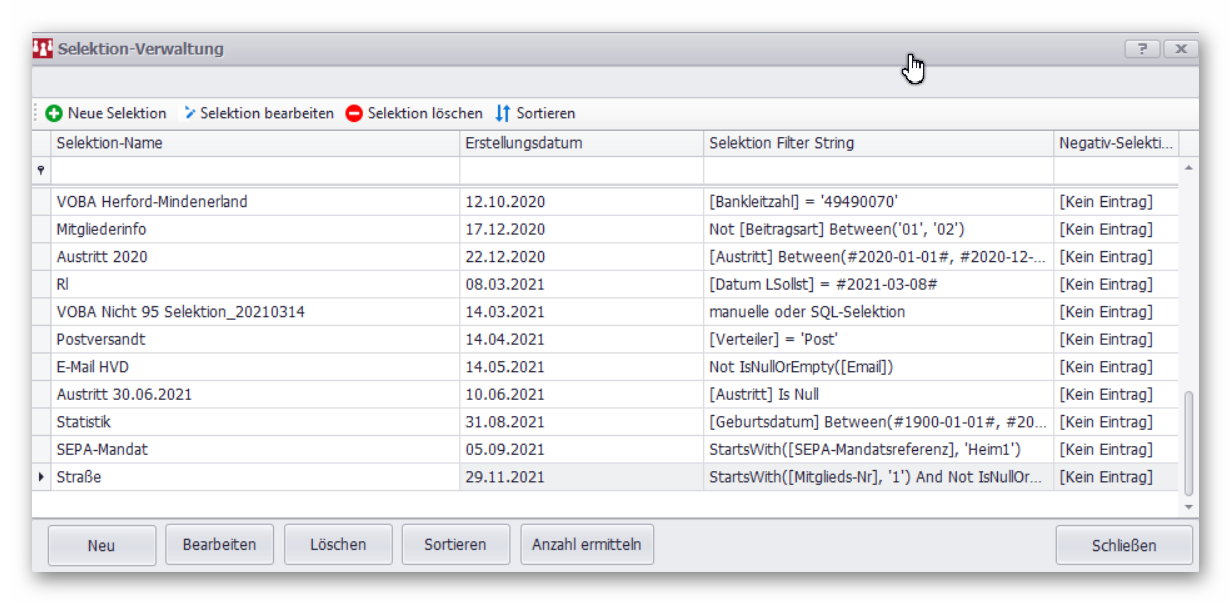Click the Selektion-Name filter input cell

255,171
